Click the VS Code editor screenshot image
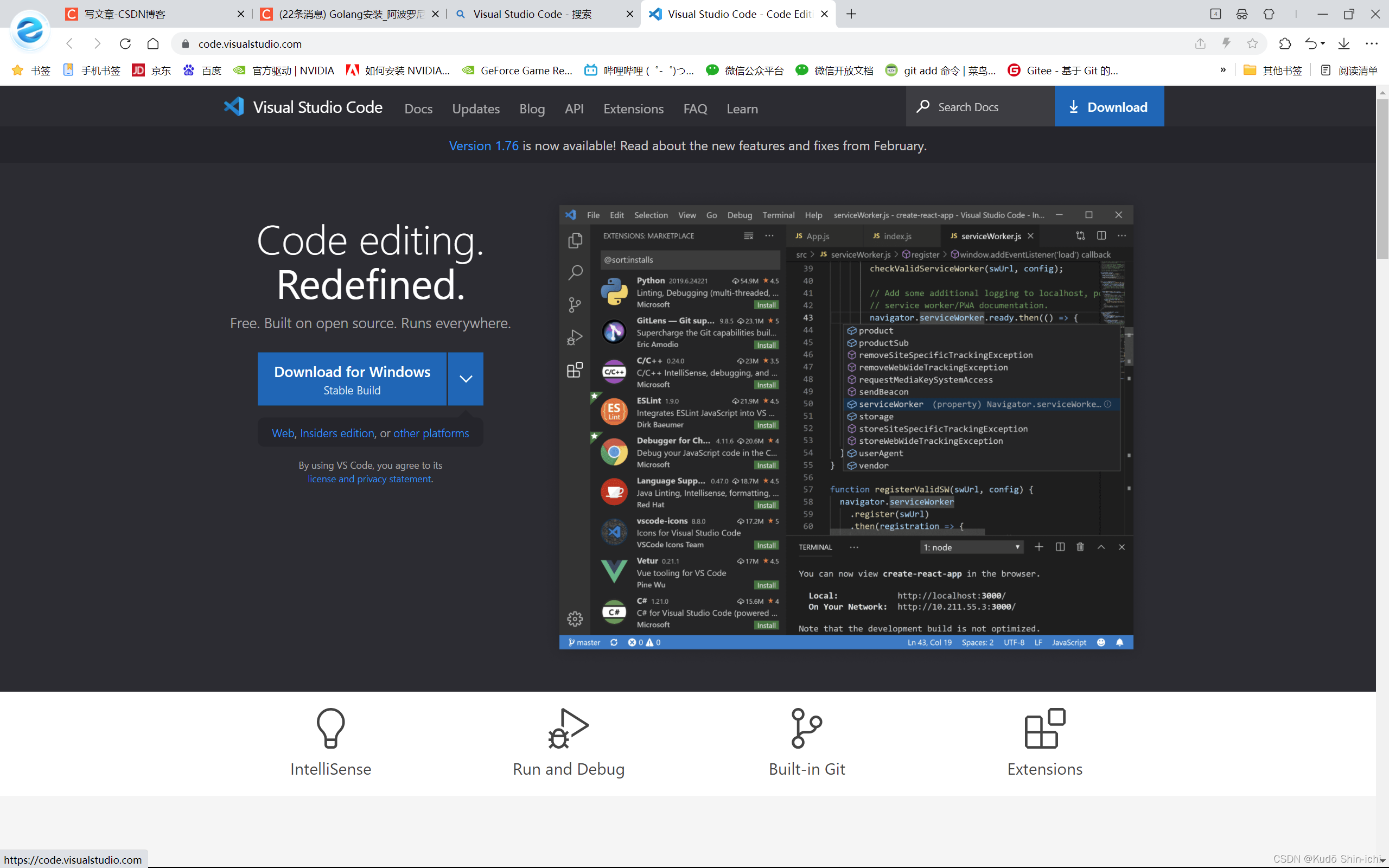 click(x=845, y=427)
